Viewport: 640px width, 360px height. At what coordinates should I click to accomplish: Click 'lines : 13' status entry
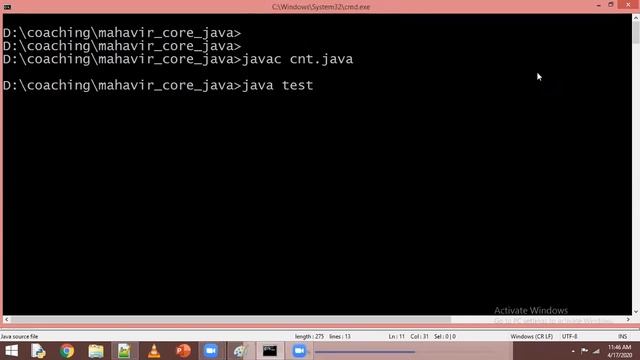pos(340,337)
